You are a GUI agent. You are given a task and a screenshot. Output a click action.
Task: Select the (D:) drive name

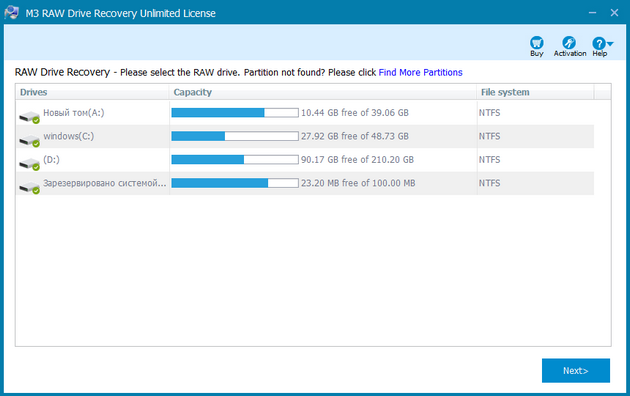[x=51, y=160]
